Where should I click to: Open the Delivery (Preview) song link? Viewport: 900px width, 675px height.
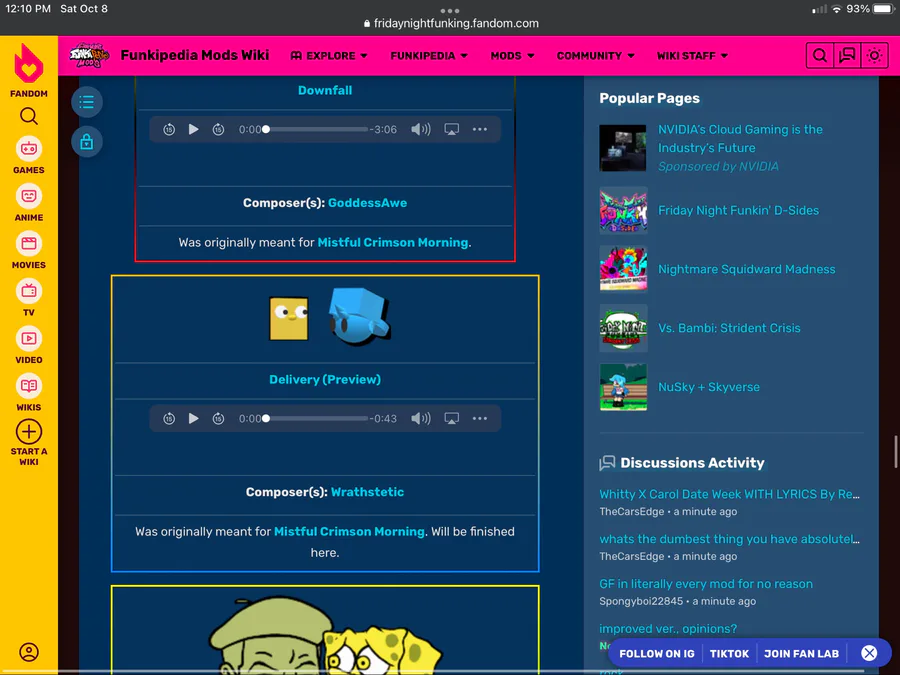(325, 379)
